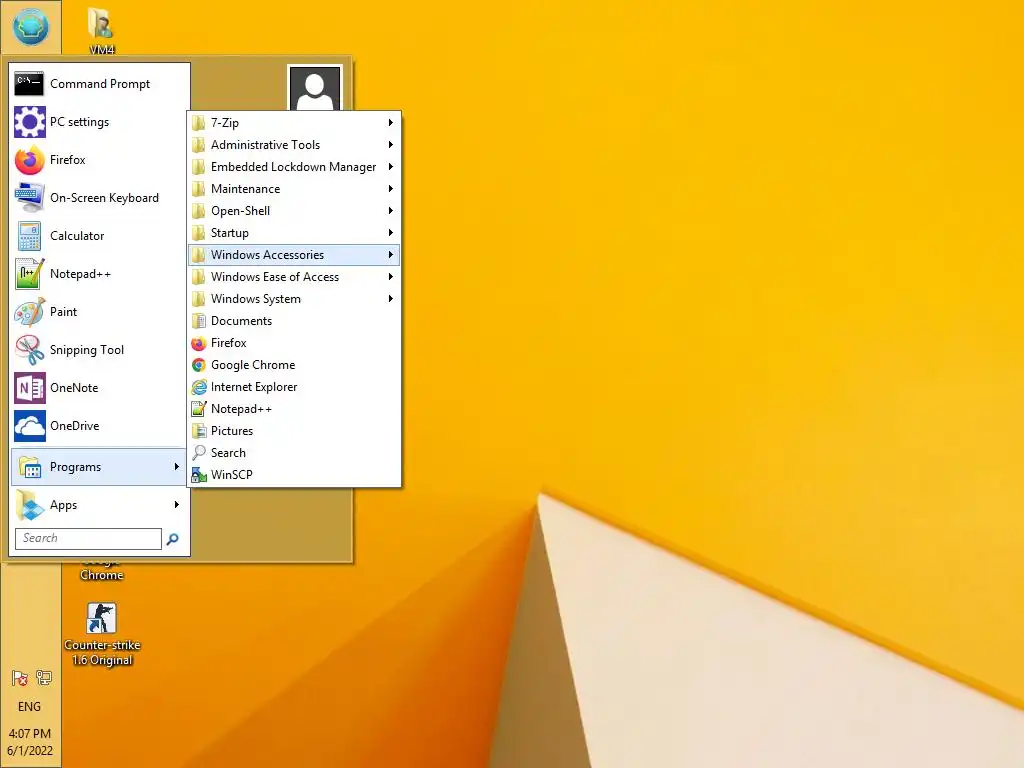This screenshot has height=768, width=1024.
Task: Expand the Open-Shell folder
Action: pos(294,211)
